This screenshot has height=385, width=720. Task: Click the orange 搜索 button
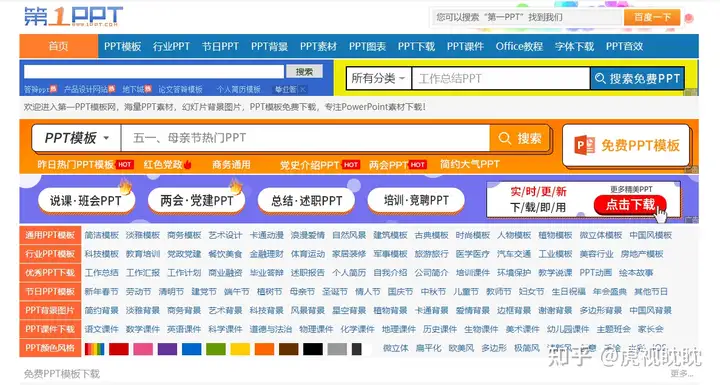tap(520, 138)
